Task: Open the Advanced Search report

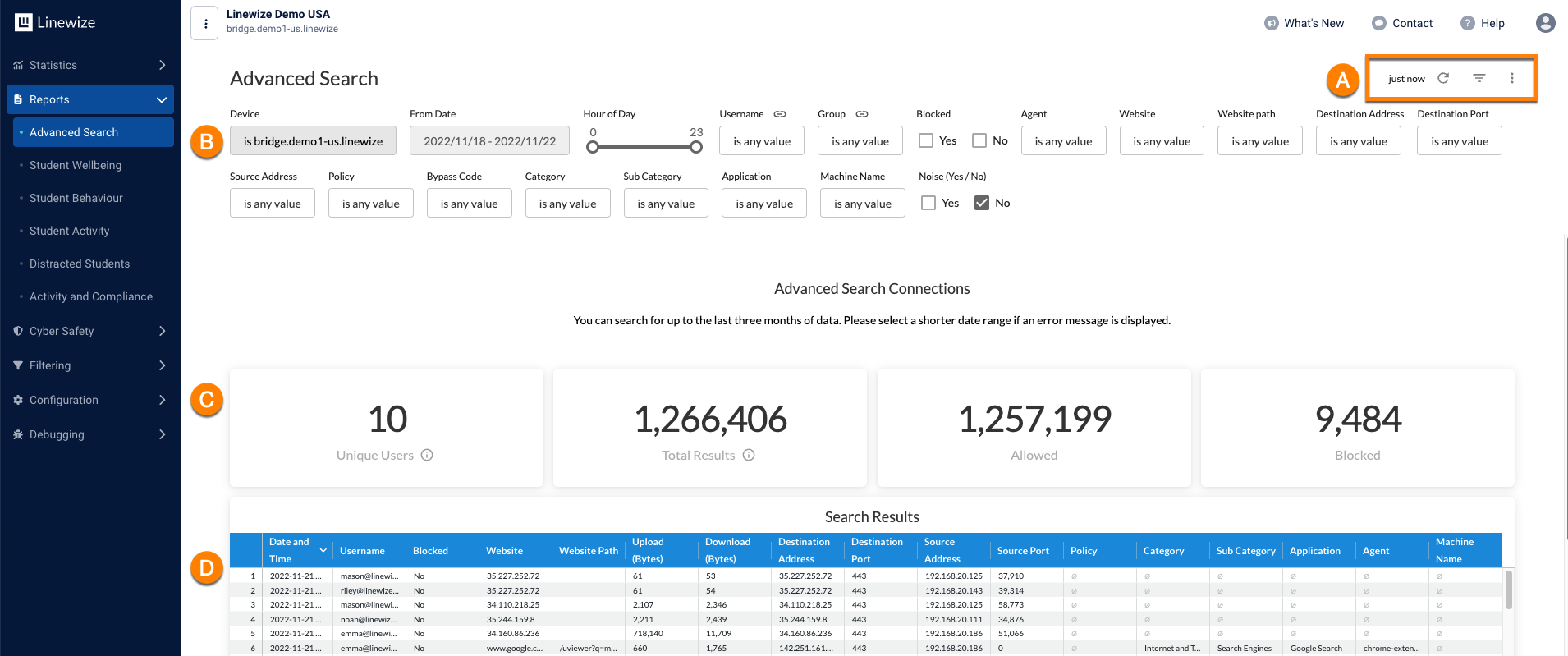Action: (94, 132)
